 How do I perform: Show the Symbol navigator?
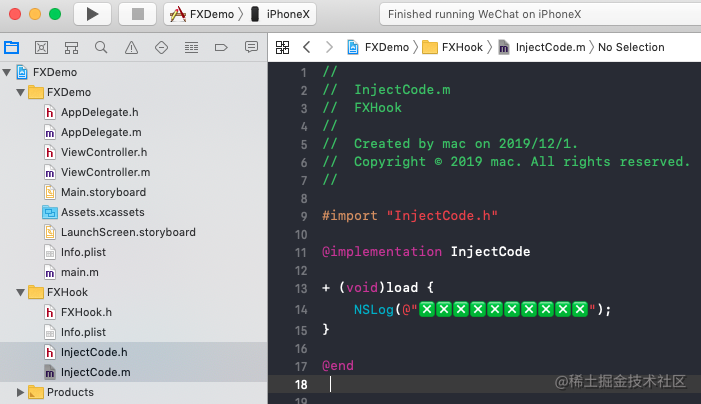point(72,47)
